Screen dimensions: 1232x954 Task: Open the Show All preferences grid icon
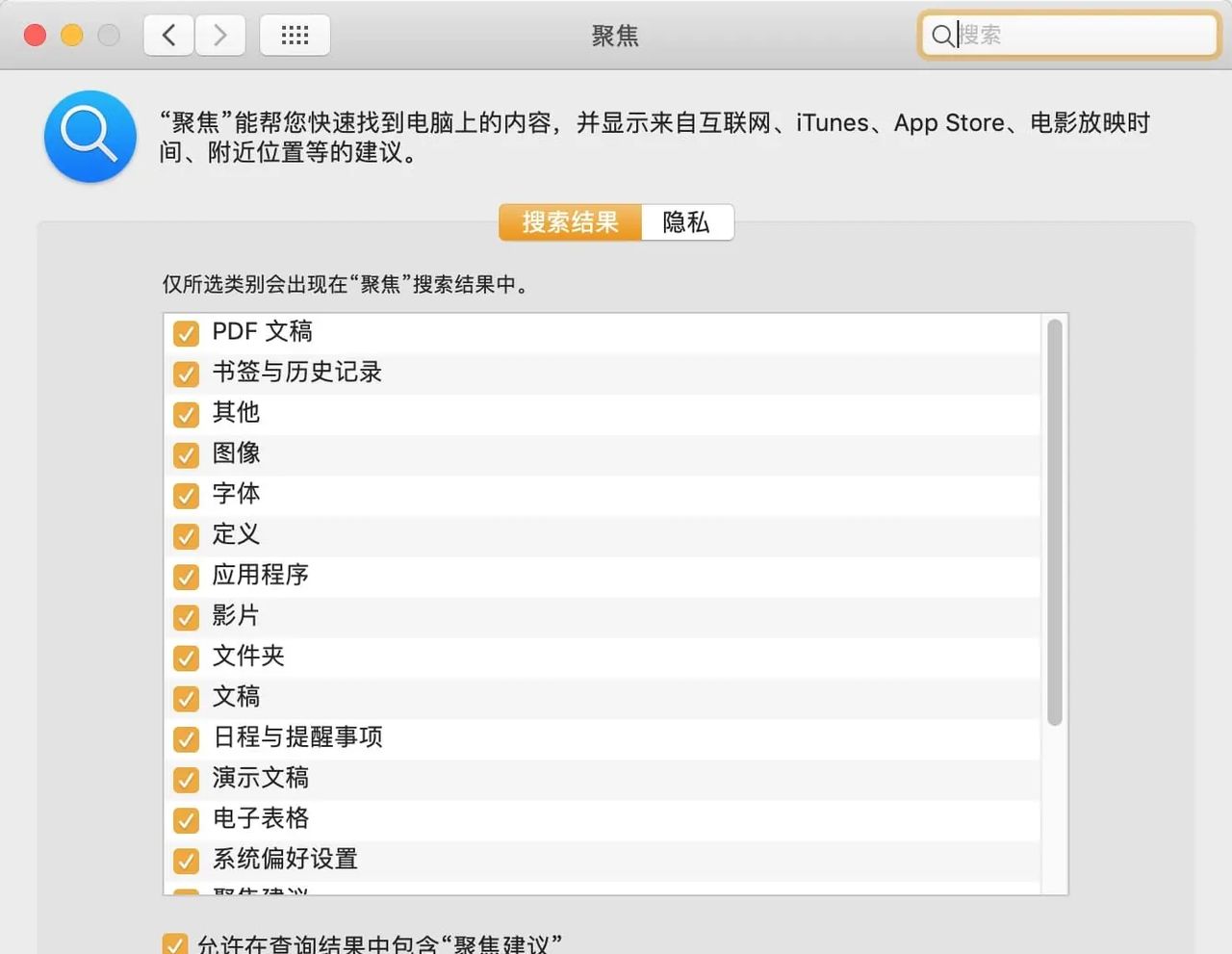(295, 35)
